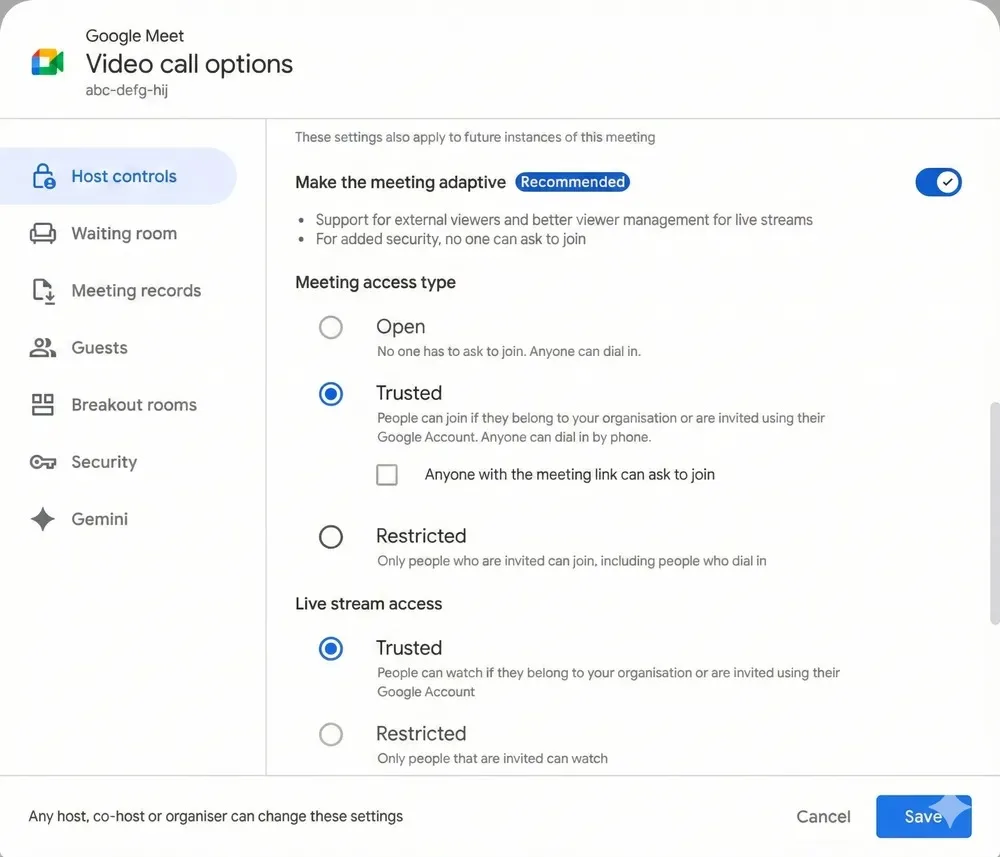Switch to the Security section

(104, 461)
